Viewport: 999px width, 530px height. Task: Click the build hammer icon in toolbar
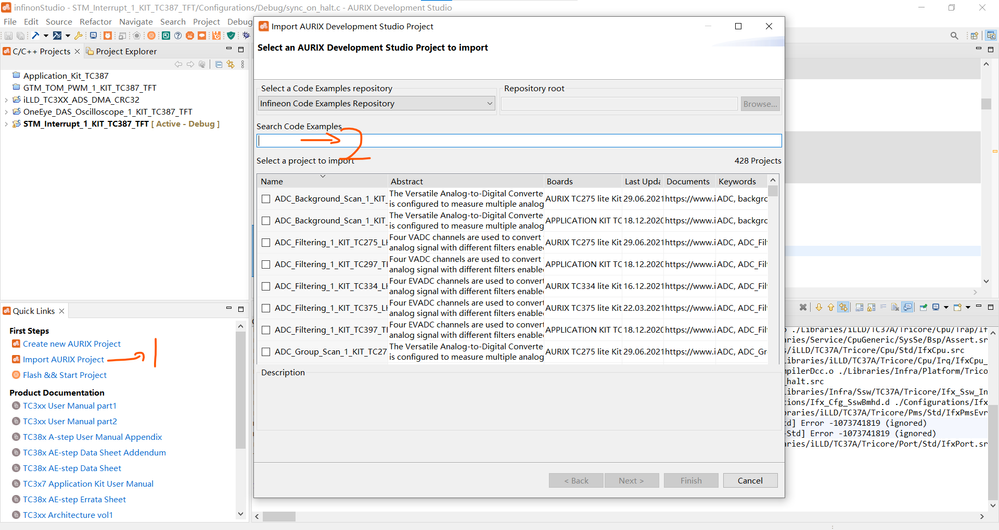pos(34,36)
